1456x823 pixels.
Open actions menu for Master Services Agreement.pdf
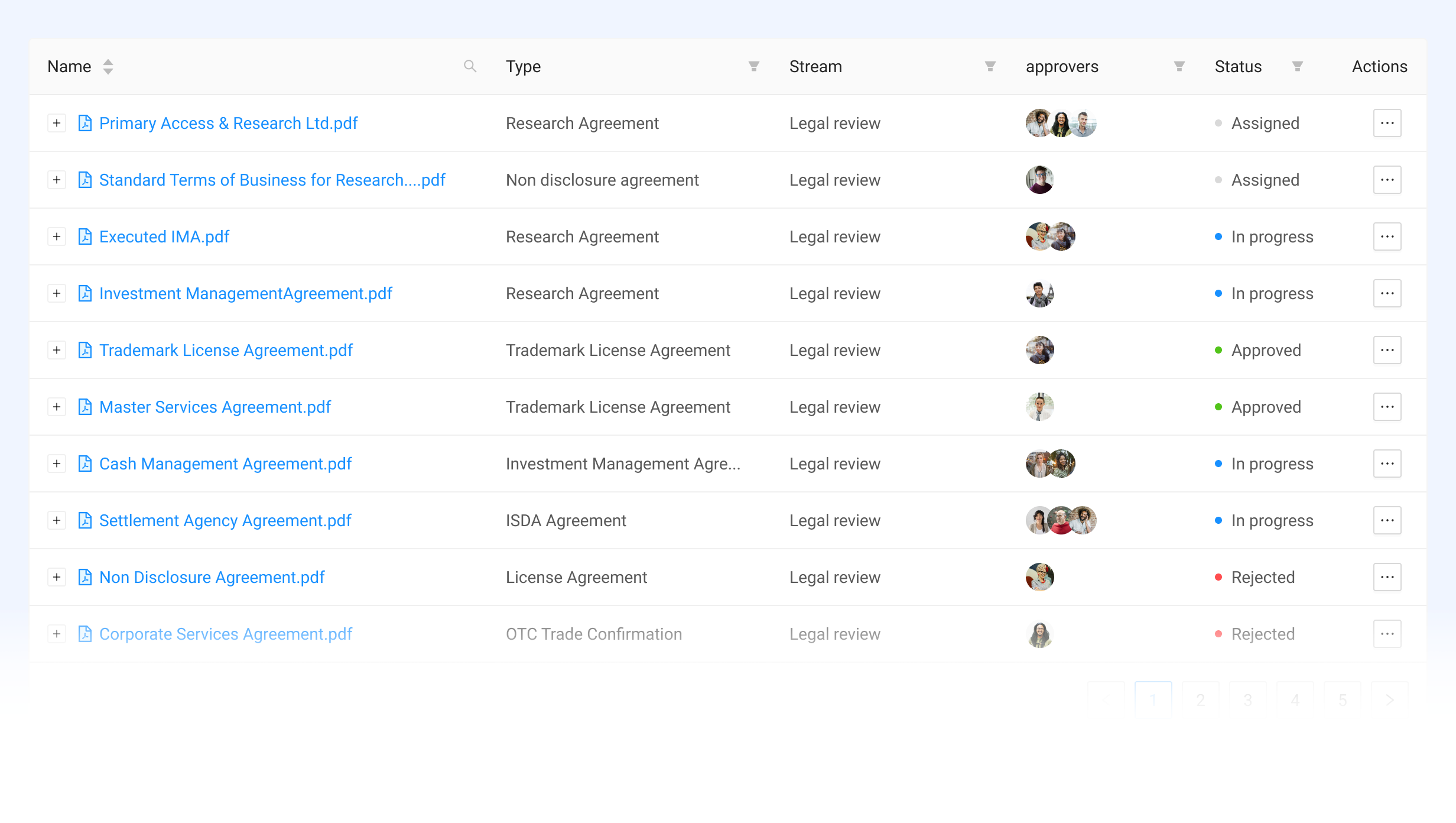point(1387,407)
